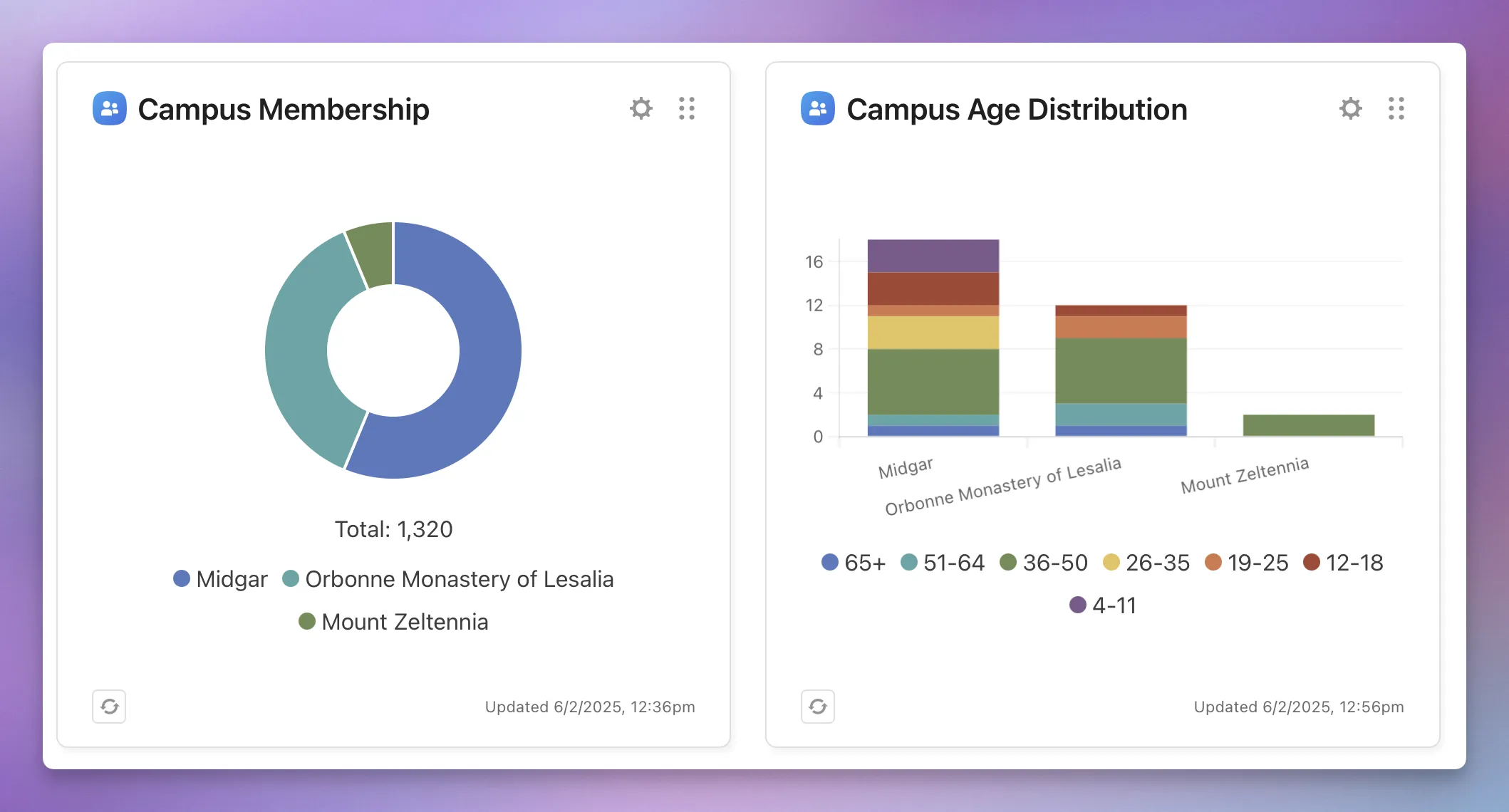This screenshot has height=812, width=1509.
Task: Refresh the Campus Age Distribution widget
Action: click(818, 707)
